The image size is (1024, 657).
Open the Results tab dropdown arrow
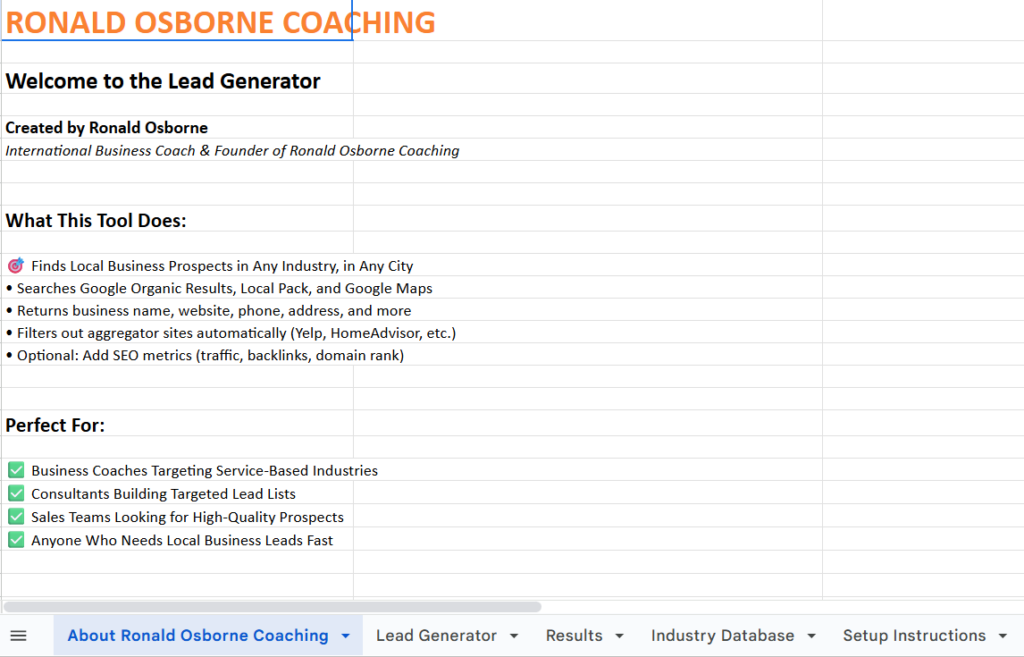(x=618, y=635)
